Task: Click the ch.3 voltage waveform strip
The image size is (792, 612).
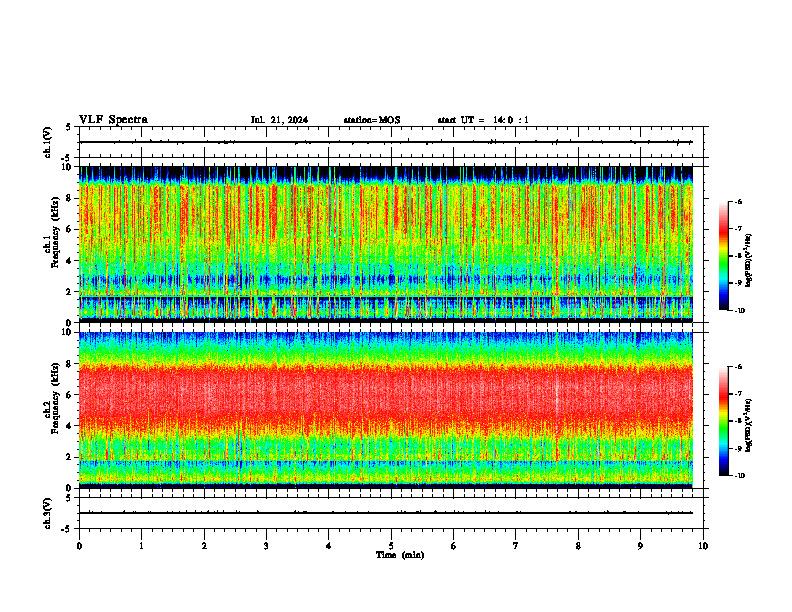Action: (391, 513)
